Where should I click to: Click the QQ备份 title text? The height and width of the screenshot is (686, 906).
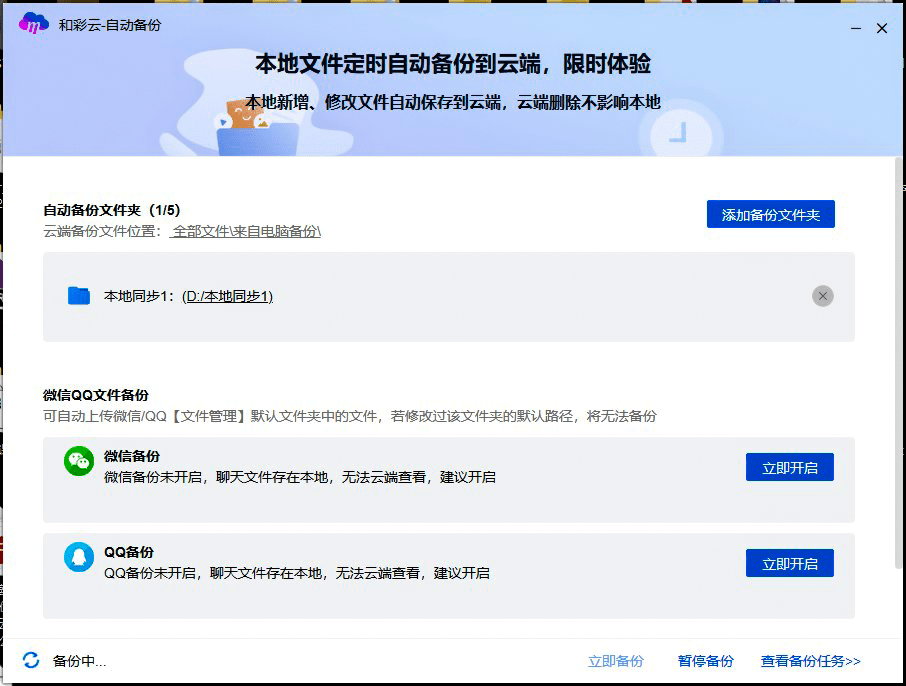click(x=129, y=552)
